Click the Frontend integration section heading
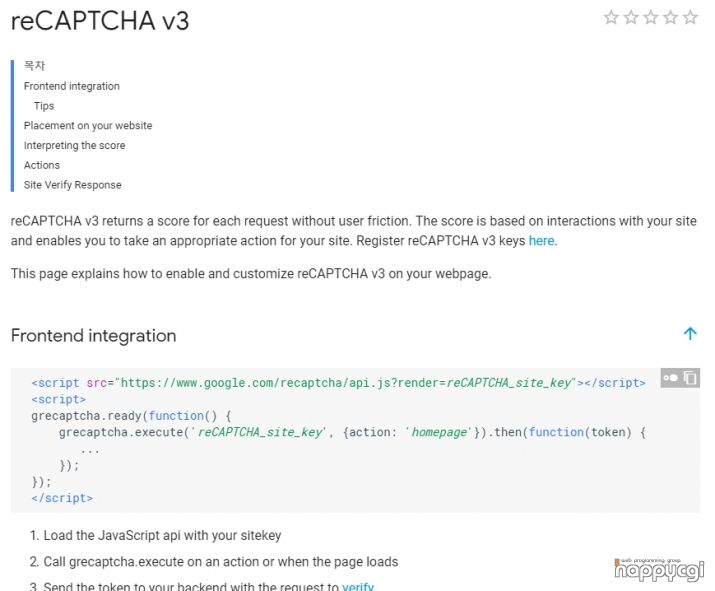This screenshot has width=715, height=591. pos(93,336)
